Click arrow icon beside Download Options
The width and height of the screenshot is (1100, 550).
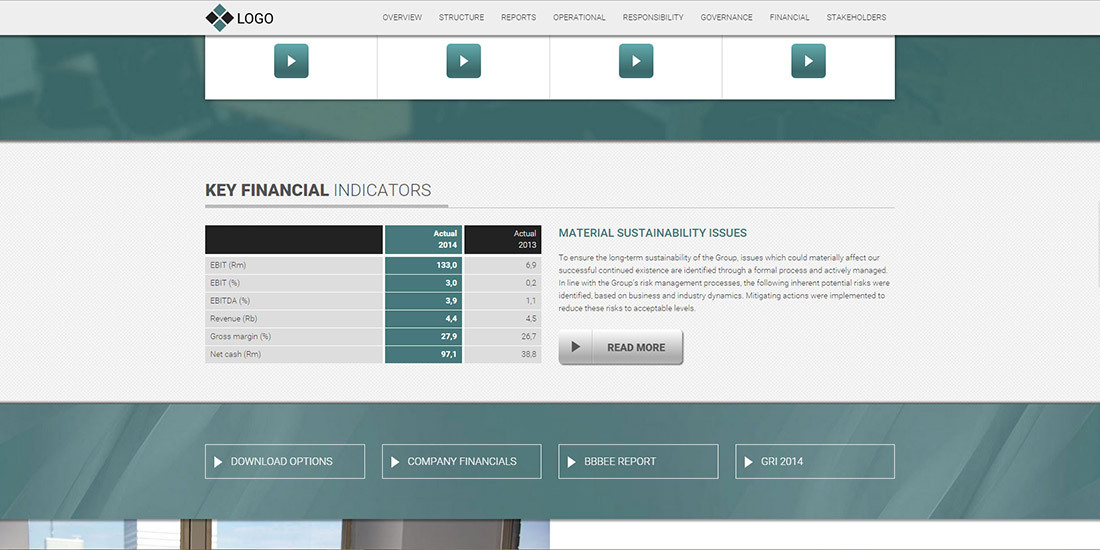click(x=218, y=462)
